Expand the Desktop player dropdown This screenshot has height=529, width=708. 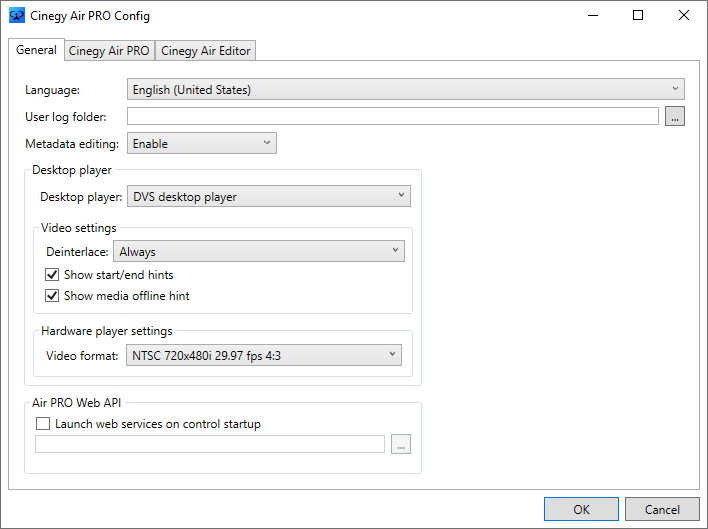click(269, 196)
